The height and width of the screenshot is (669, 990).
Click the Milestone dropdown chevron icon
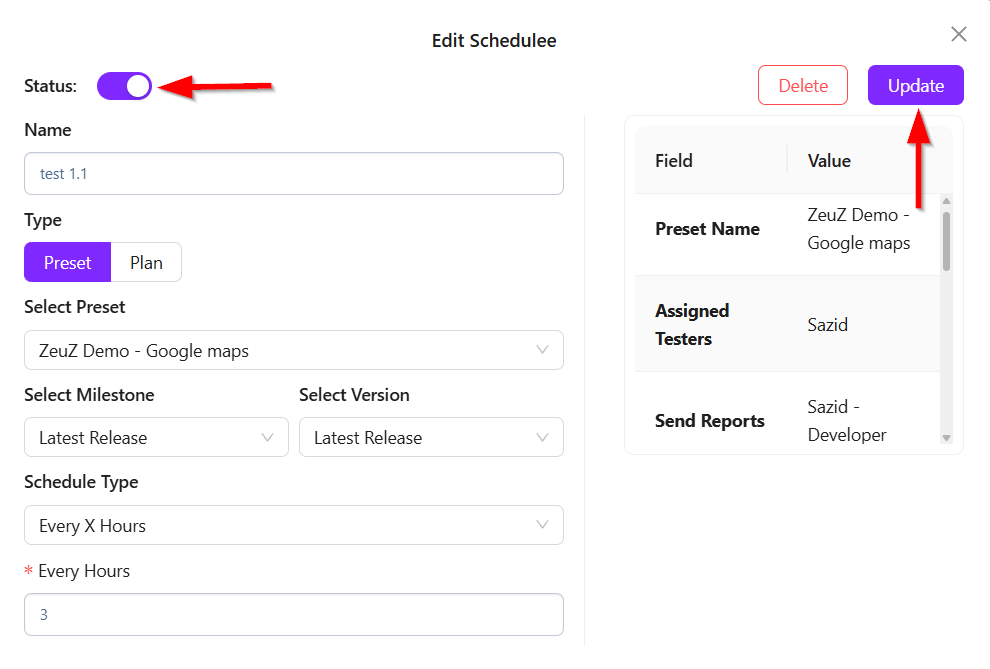point(267,437)
